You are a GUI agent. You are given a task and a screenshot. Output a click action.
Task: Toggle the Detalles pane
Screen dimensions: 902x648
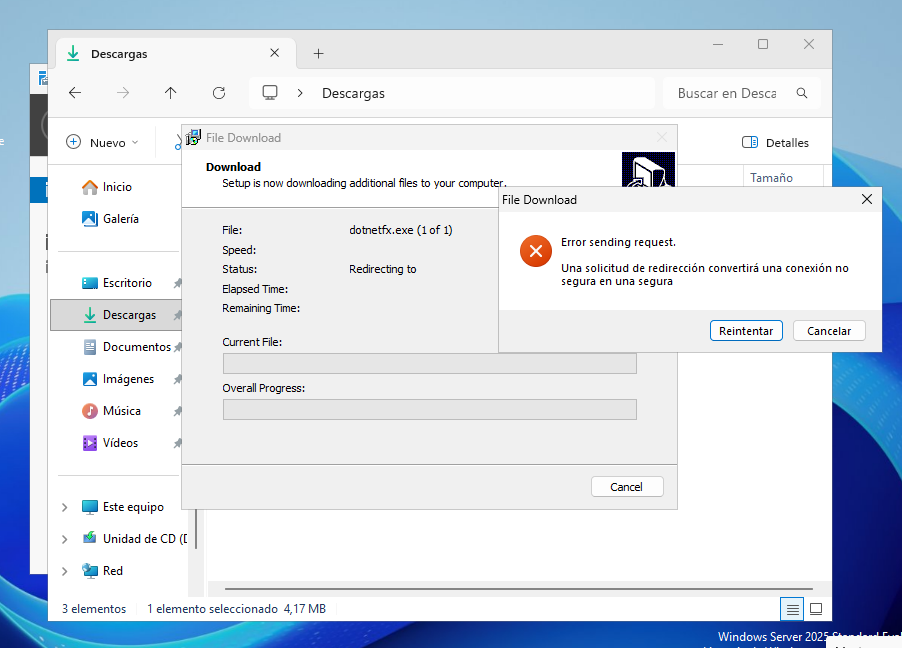[775, 142]
